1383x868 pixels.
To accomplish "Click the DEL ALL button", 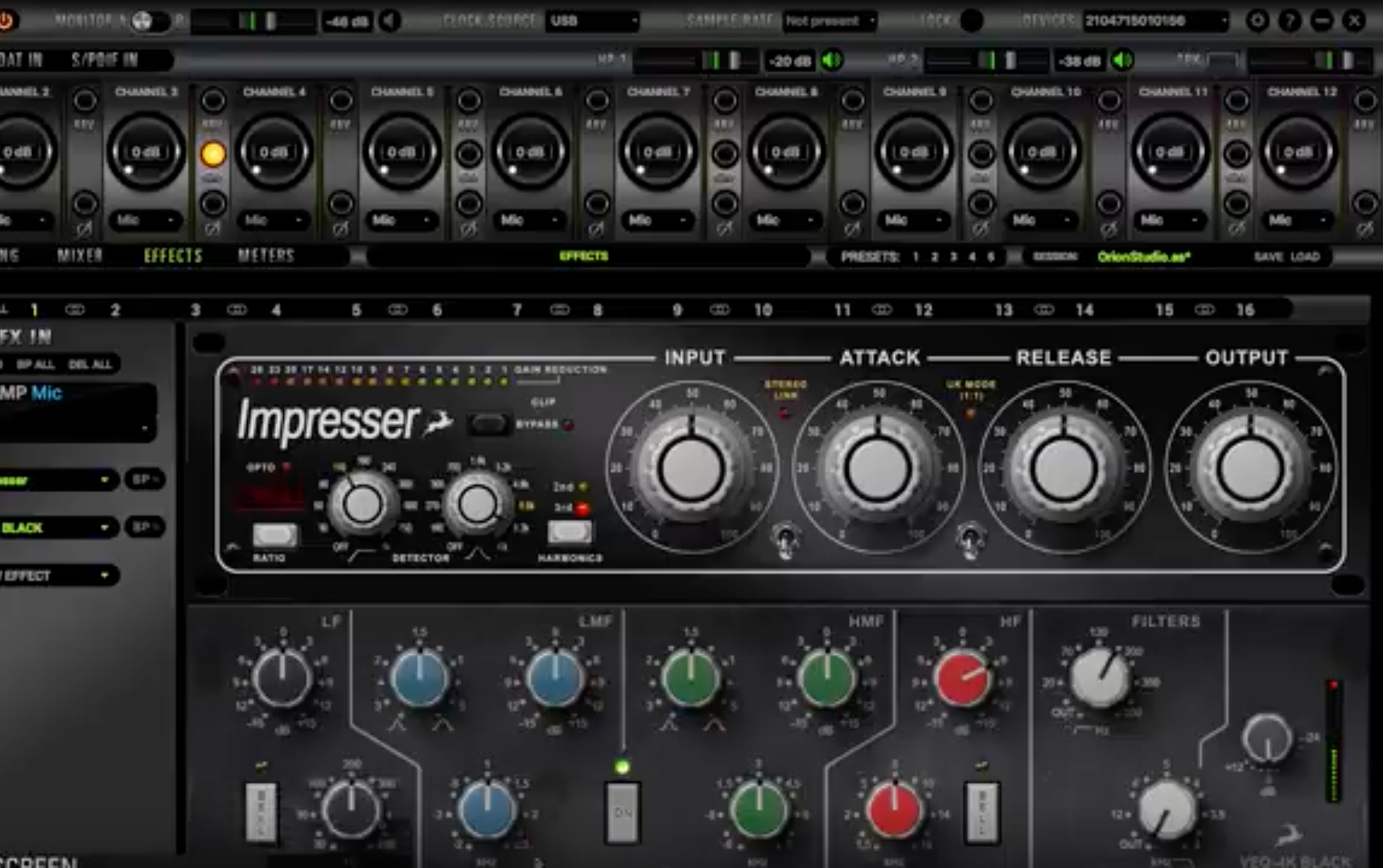I will coord(90,364).
